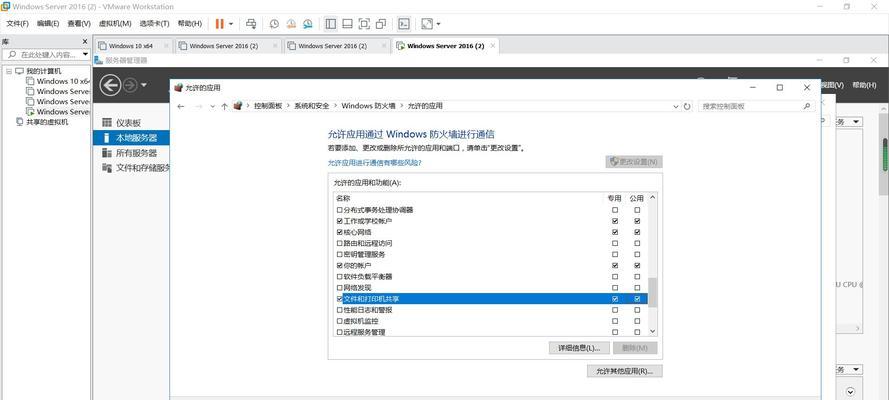Click back arrow in 允许的应用 window
Viewport: 889px width, 400px height.
click(x=181, y=106)
